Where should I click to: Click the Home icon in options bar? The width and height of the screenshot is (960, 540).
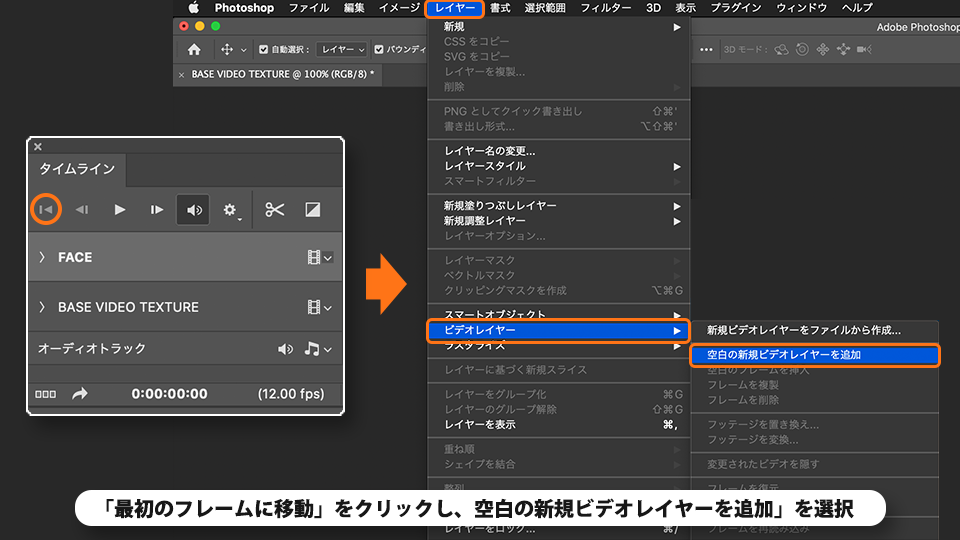click(194, 50)
